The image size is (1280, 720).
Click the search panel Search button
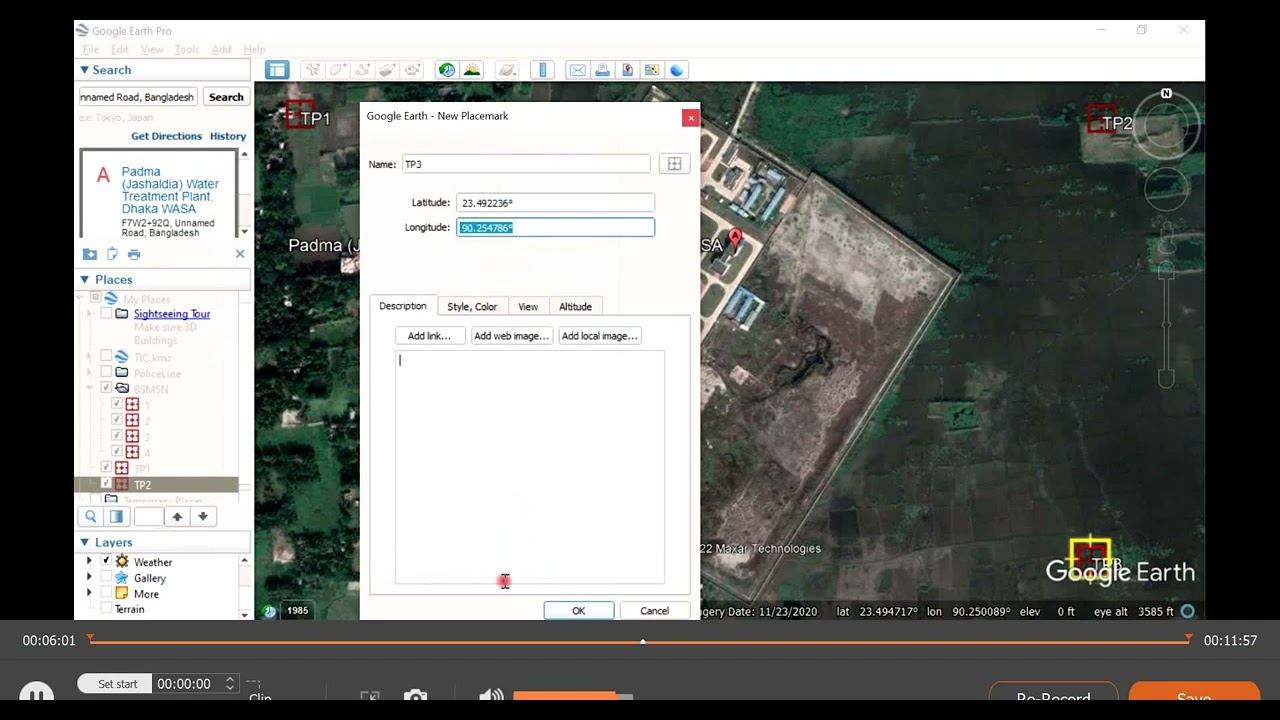[x=226, y=97]
